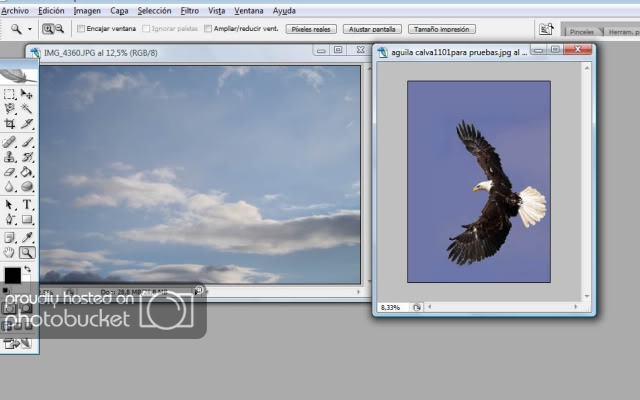Open the Go to Bridge icon

(546, 30)
